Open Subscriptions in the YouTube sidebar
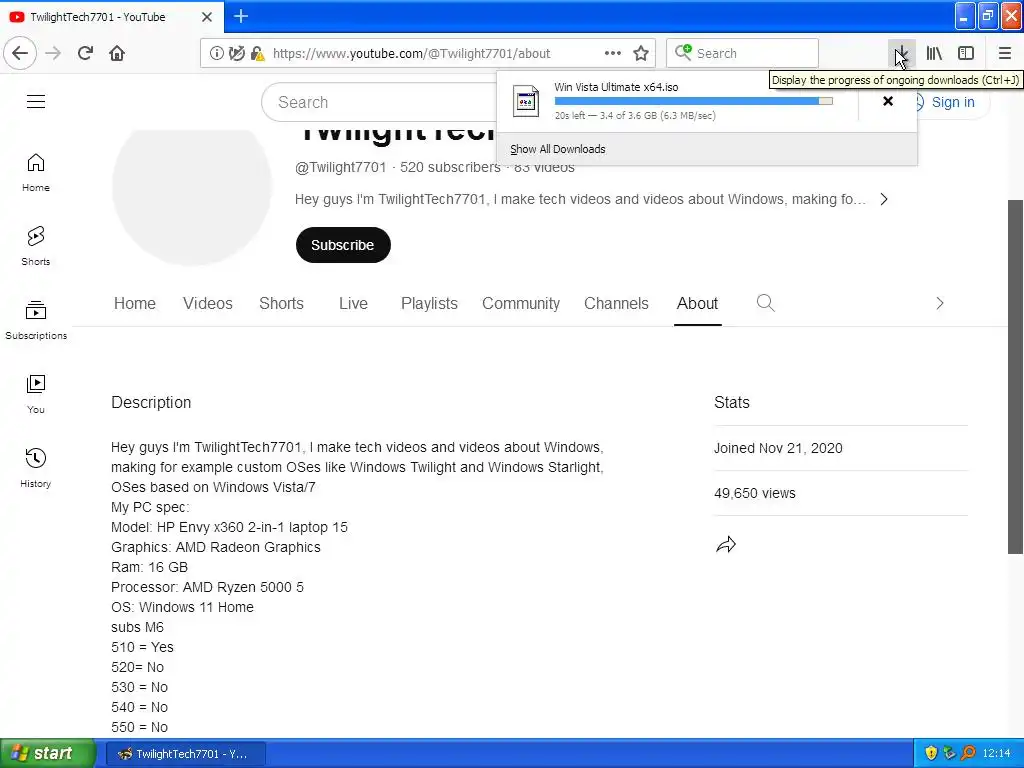 [36, 321]
